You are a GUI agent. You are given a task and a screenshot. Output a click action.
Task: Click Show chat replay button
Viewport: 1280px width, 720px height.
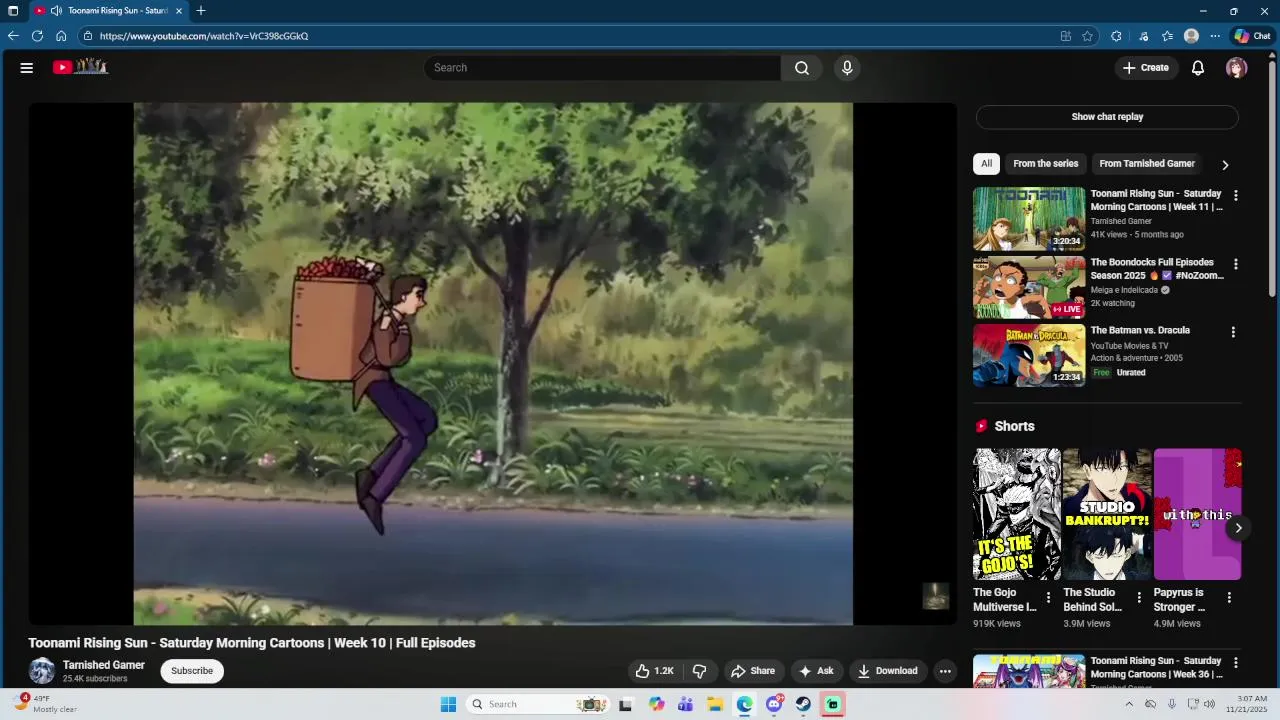click(1107, 117)
